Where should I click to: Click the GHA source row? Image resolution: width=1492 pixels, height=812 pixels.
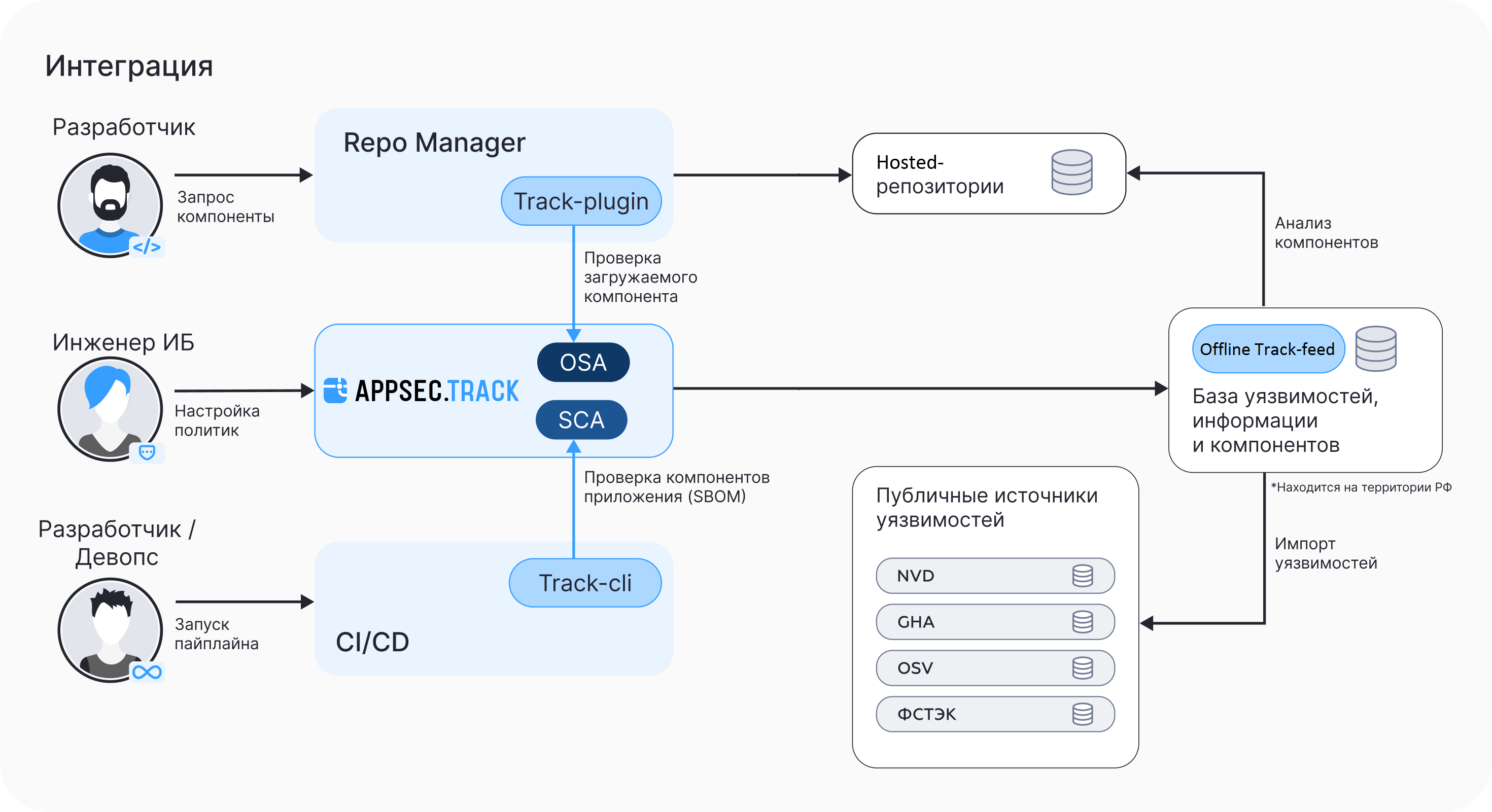tap(995, 621)
